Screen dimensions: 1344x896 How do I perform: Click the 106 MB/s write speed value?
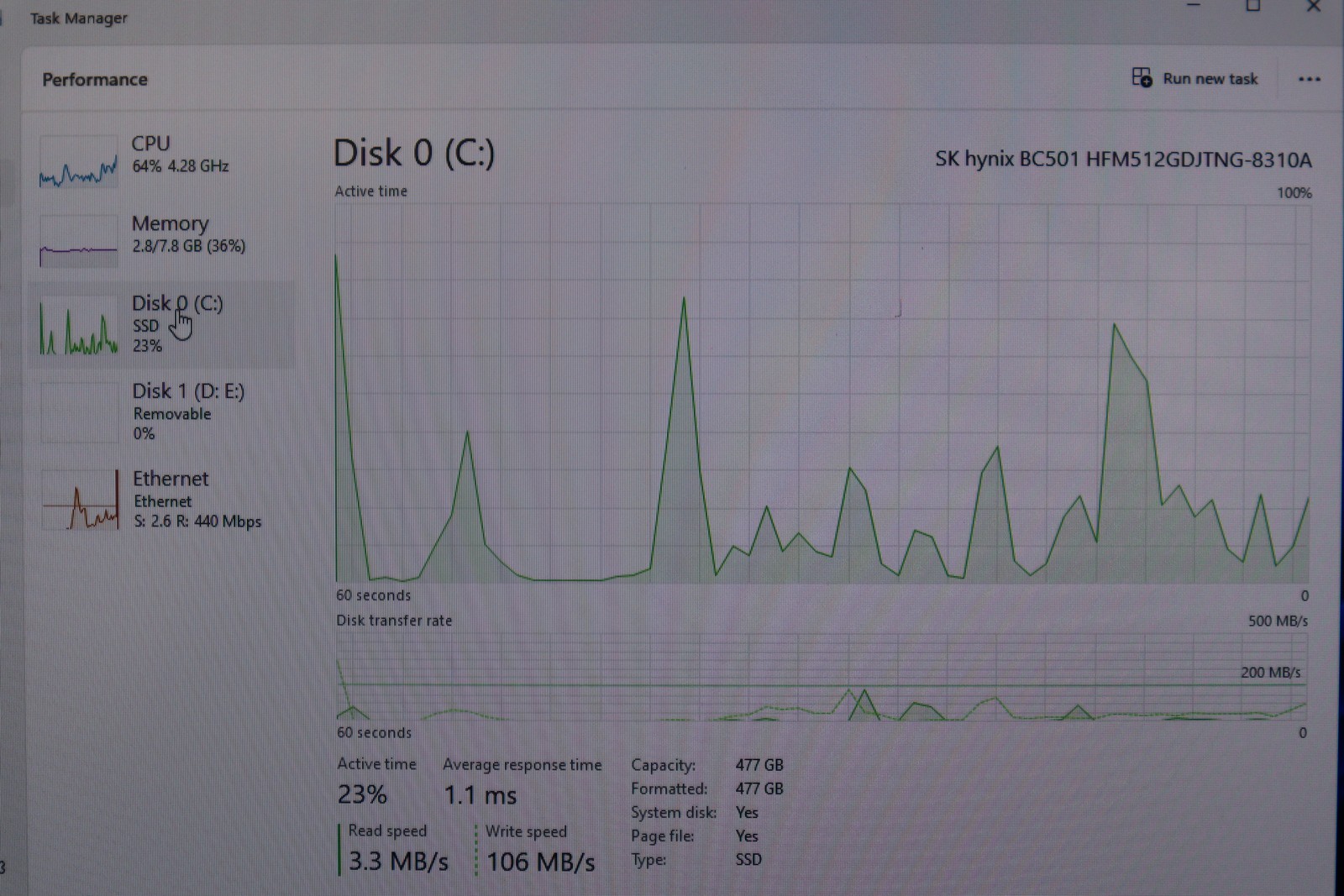click(541, 862)
